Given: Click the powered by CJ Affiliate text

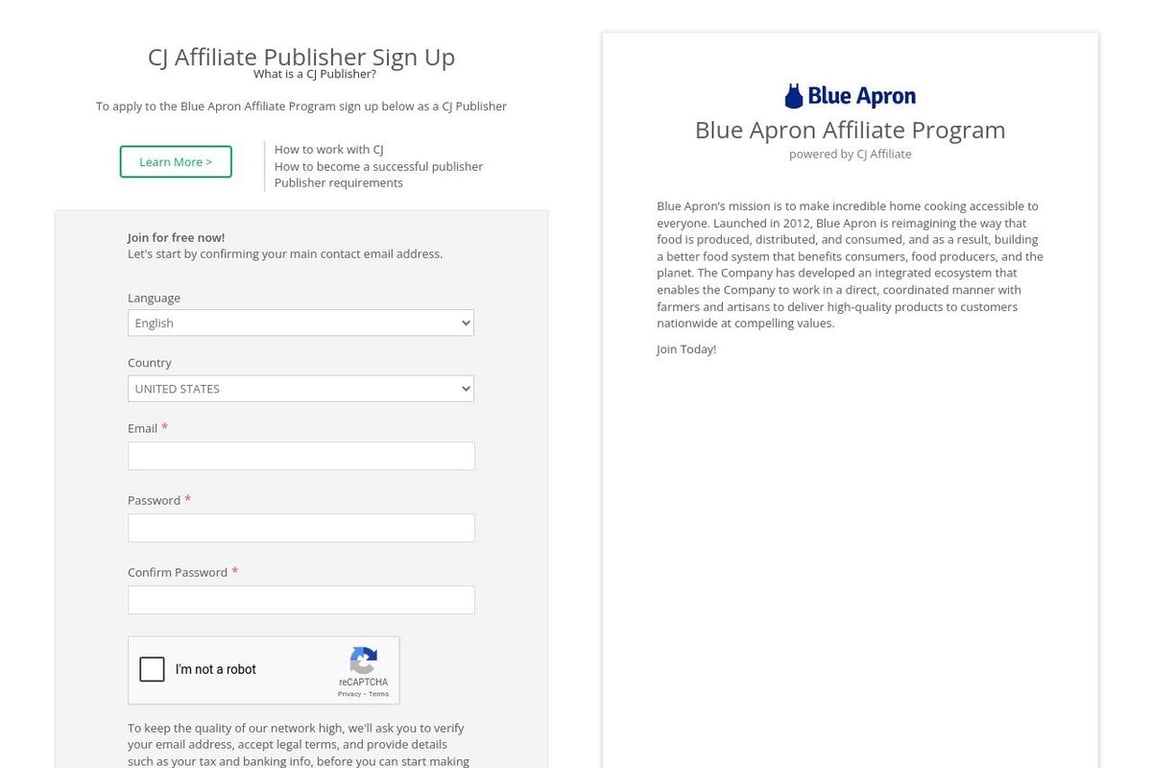Looking at the screenshot, I should pyautogui.click(x=850, y=154).
